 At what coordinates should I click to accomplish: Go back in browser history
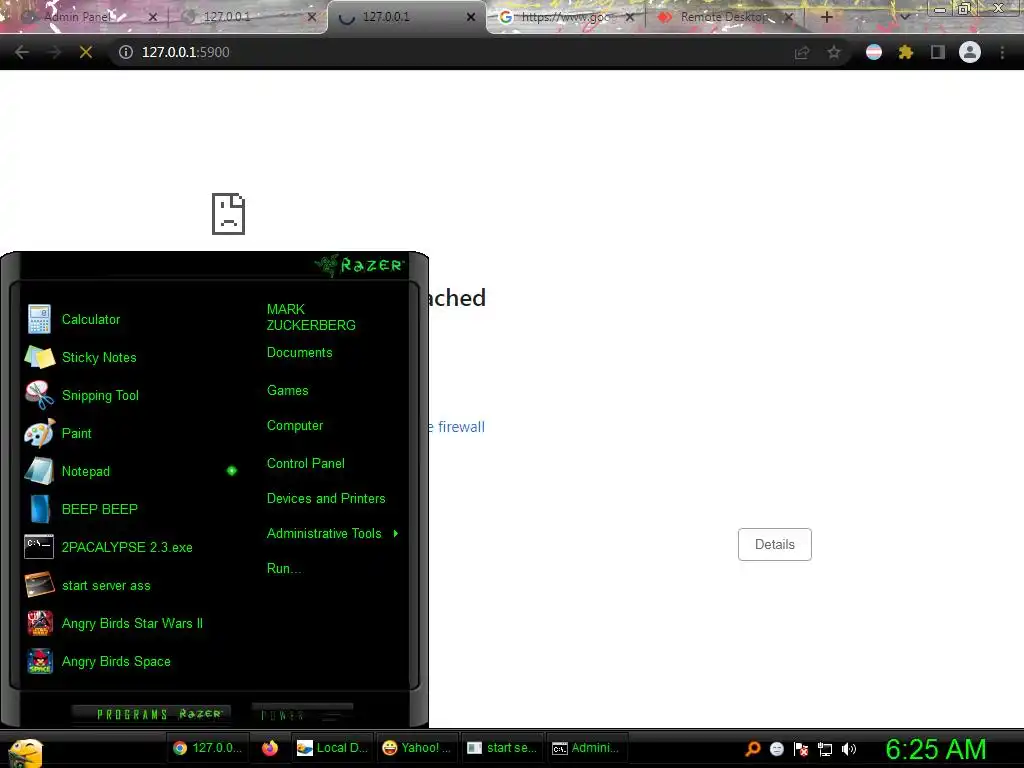[22, 52]
